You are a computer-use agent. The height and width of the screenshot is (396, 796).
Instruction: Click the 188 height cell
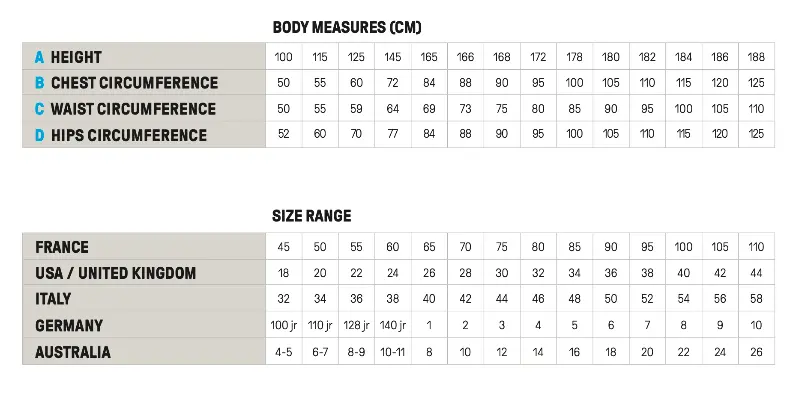(756, 57)
